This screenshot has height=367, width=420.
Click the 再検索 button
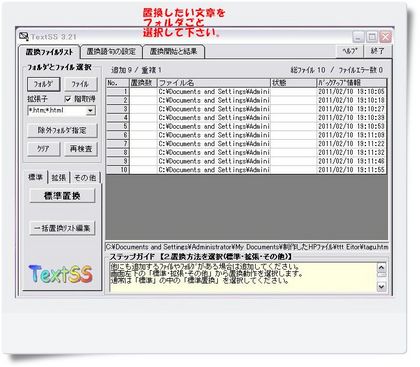pyautogui.click(x=80, y=149)
